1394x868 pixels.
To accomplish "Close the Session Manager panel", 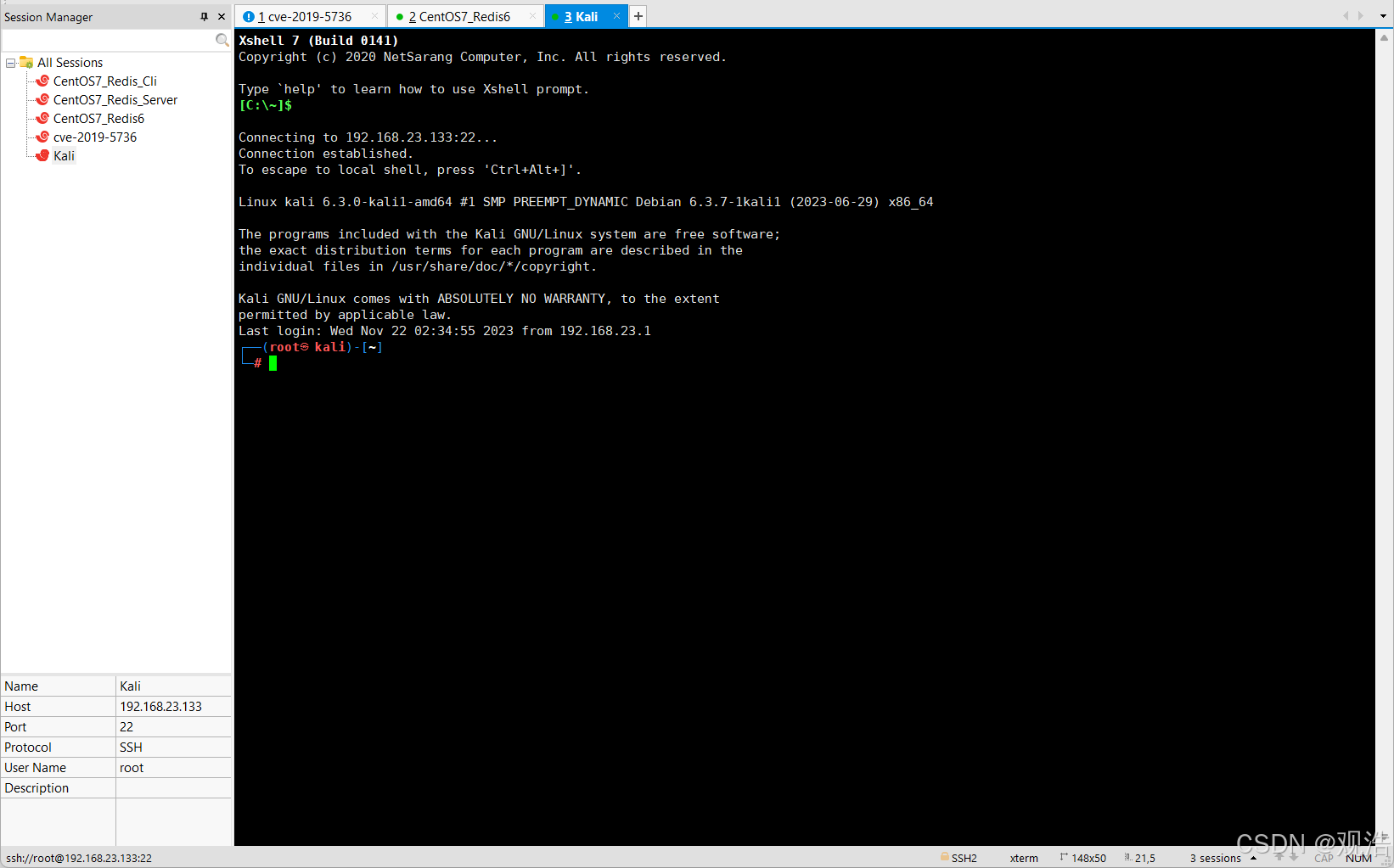I will 222,16.
